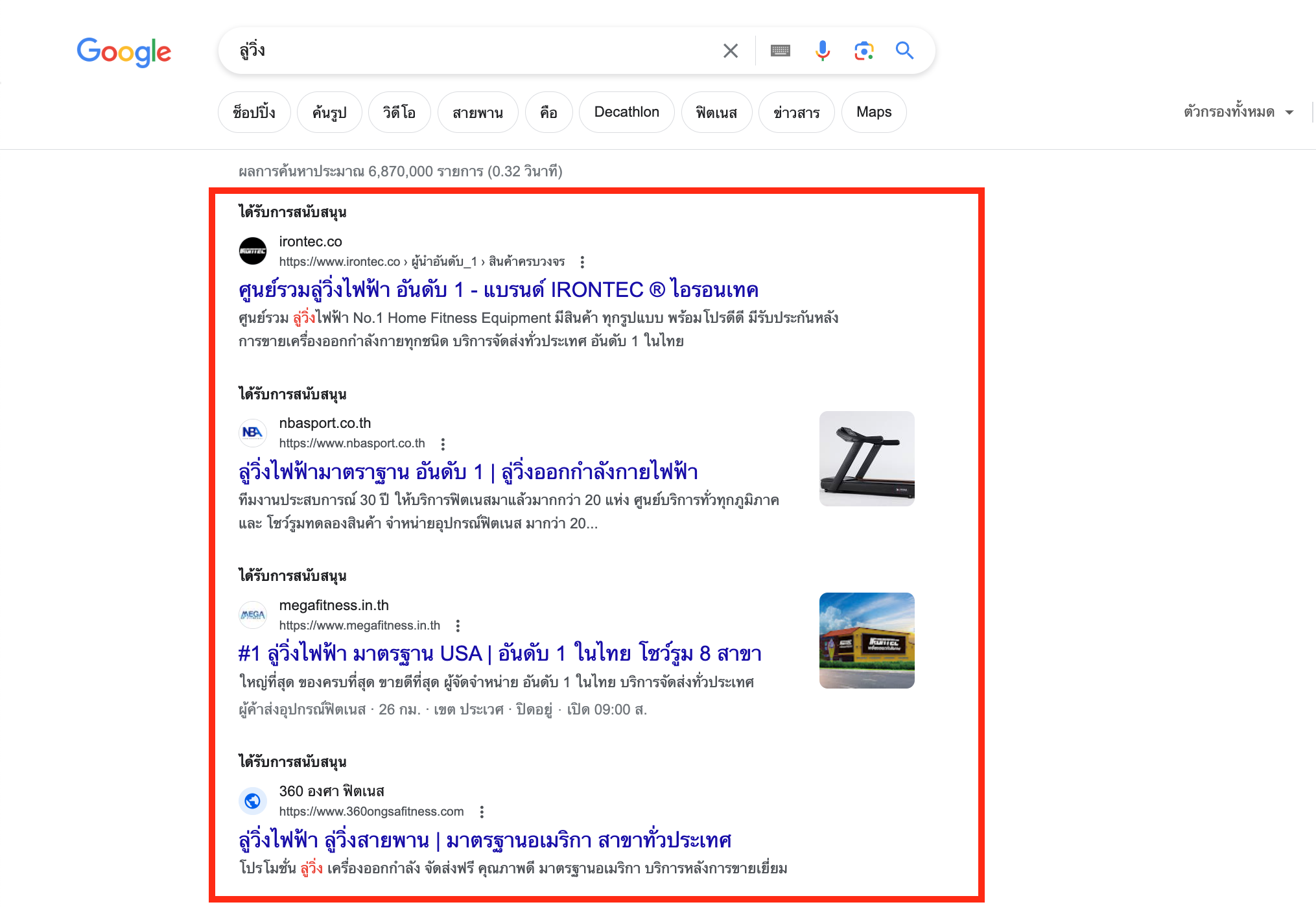This screenshot has height=909, width=1316.
Task: Click the first ได้รับการสนับสนุน label above irontec.co
Action: tap(292, 212)
